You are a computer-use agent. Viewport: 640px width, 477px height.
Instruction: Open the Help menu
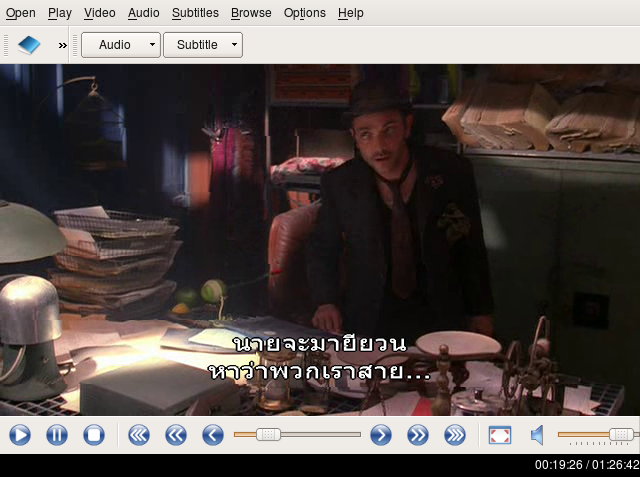(x=351, y=13)
